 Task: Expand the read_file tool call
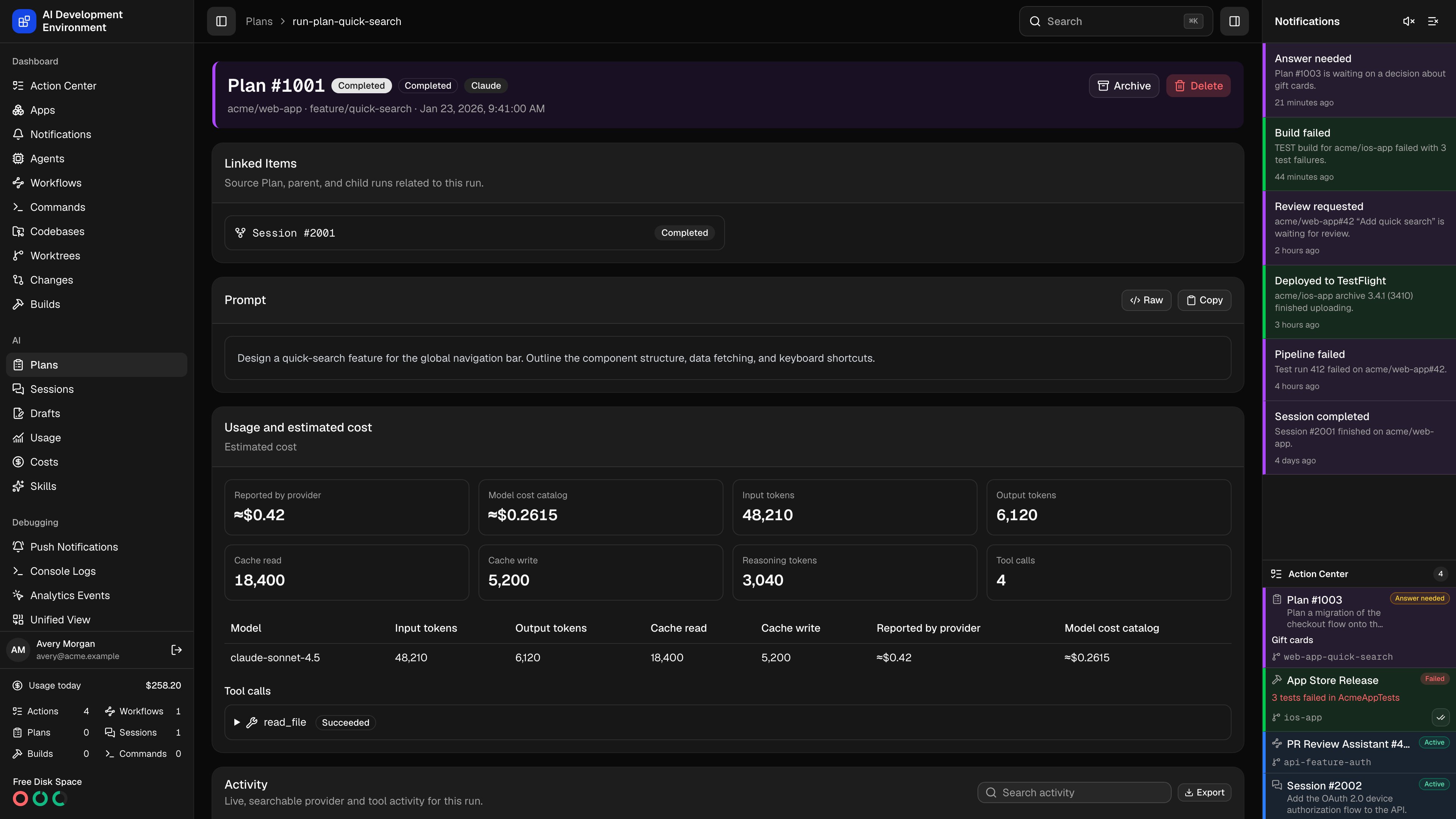pos(237,722)
